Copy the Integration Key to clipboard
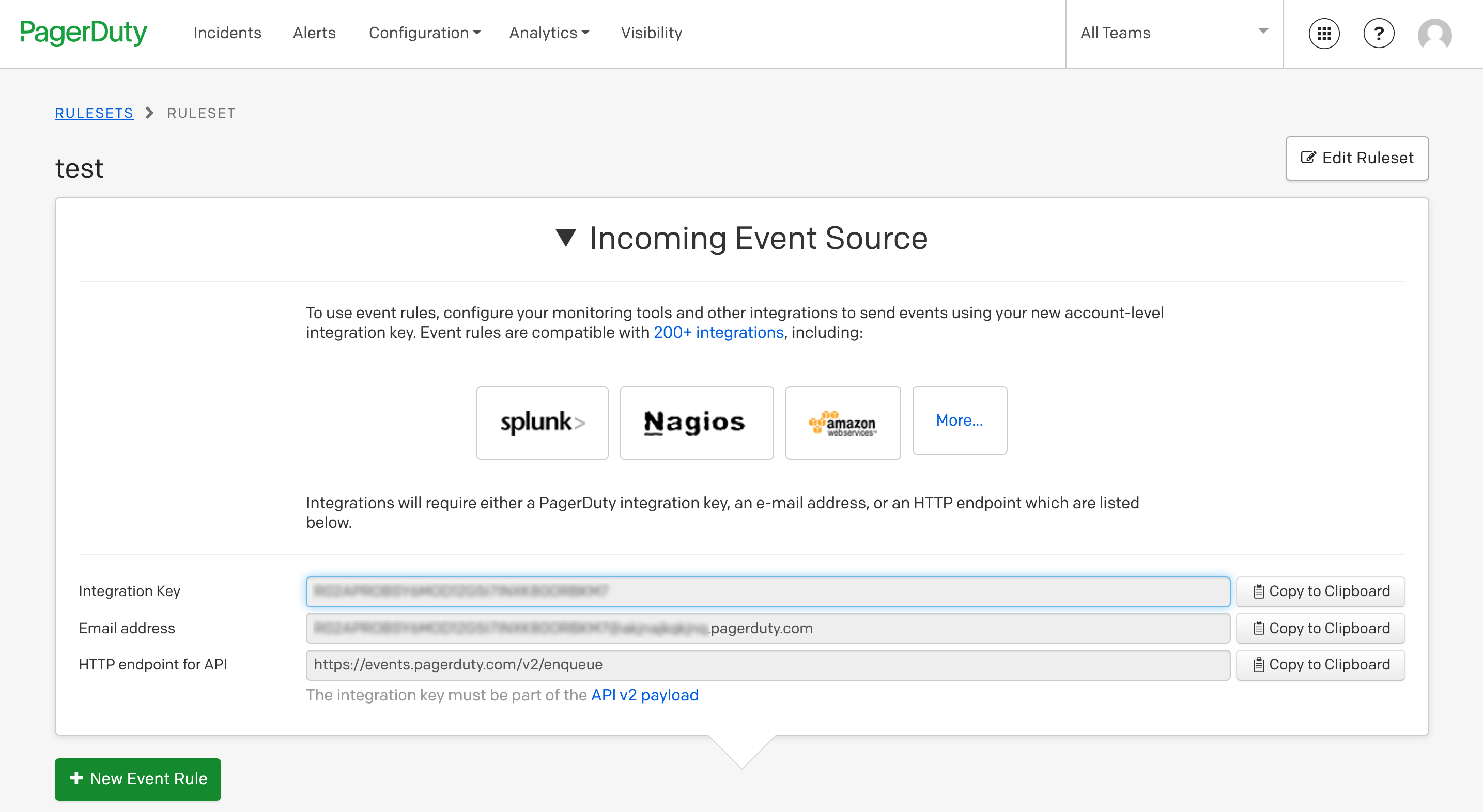The image size is (1483, 812). tap(1321, 591)
